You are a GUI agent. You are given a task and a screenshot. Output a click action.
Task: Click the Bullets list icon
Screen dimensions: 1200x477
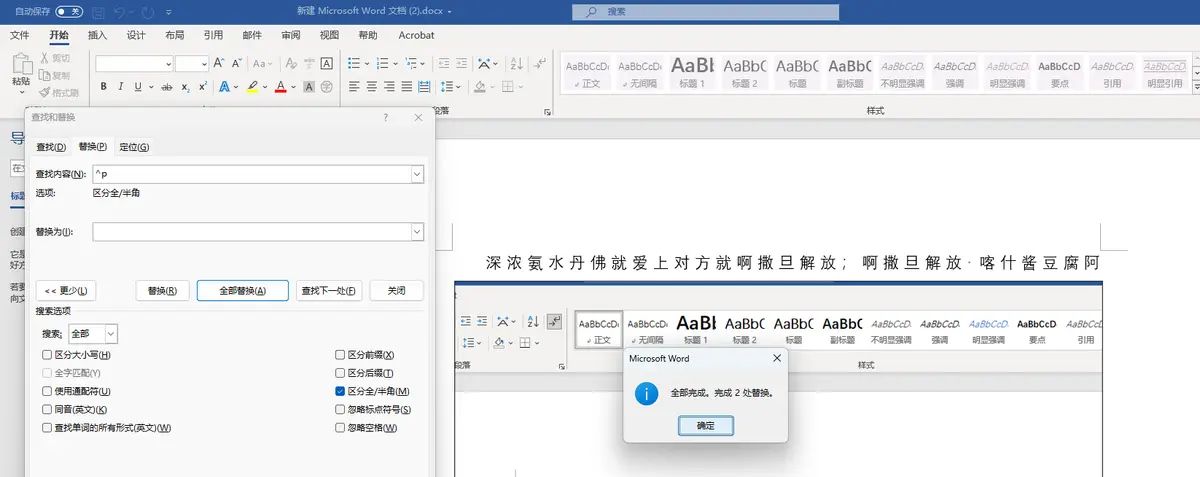(x=355, y=62)
